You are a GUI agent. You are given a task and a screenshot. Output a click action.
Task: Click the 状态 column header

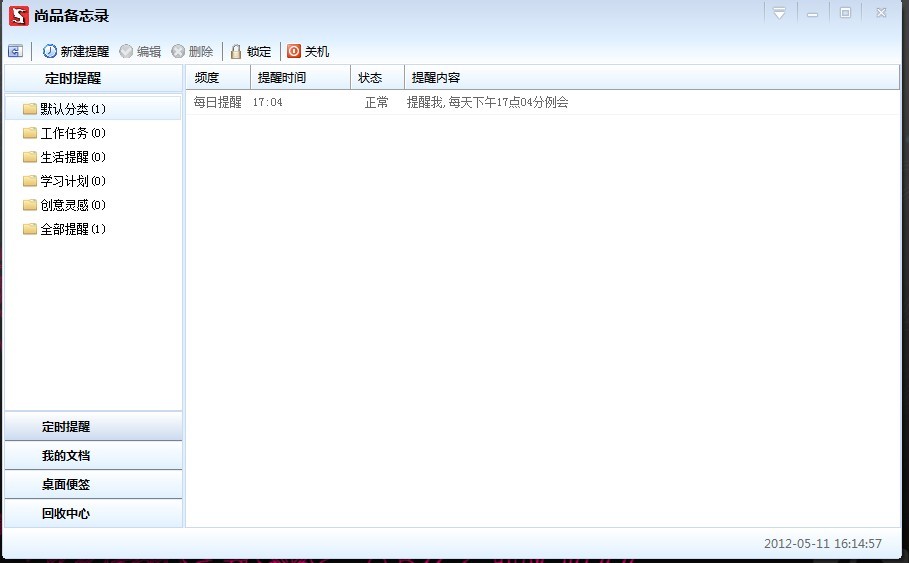(370, 78)
